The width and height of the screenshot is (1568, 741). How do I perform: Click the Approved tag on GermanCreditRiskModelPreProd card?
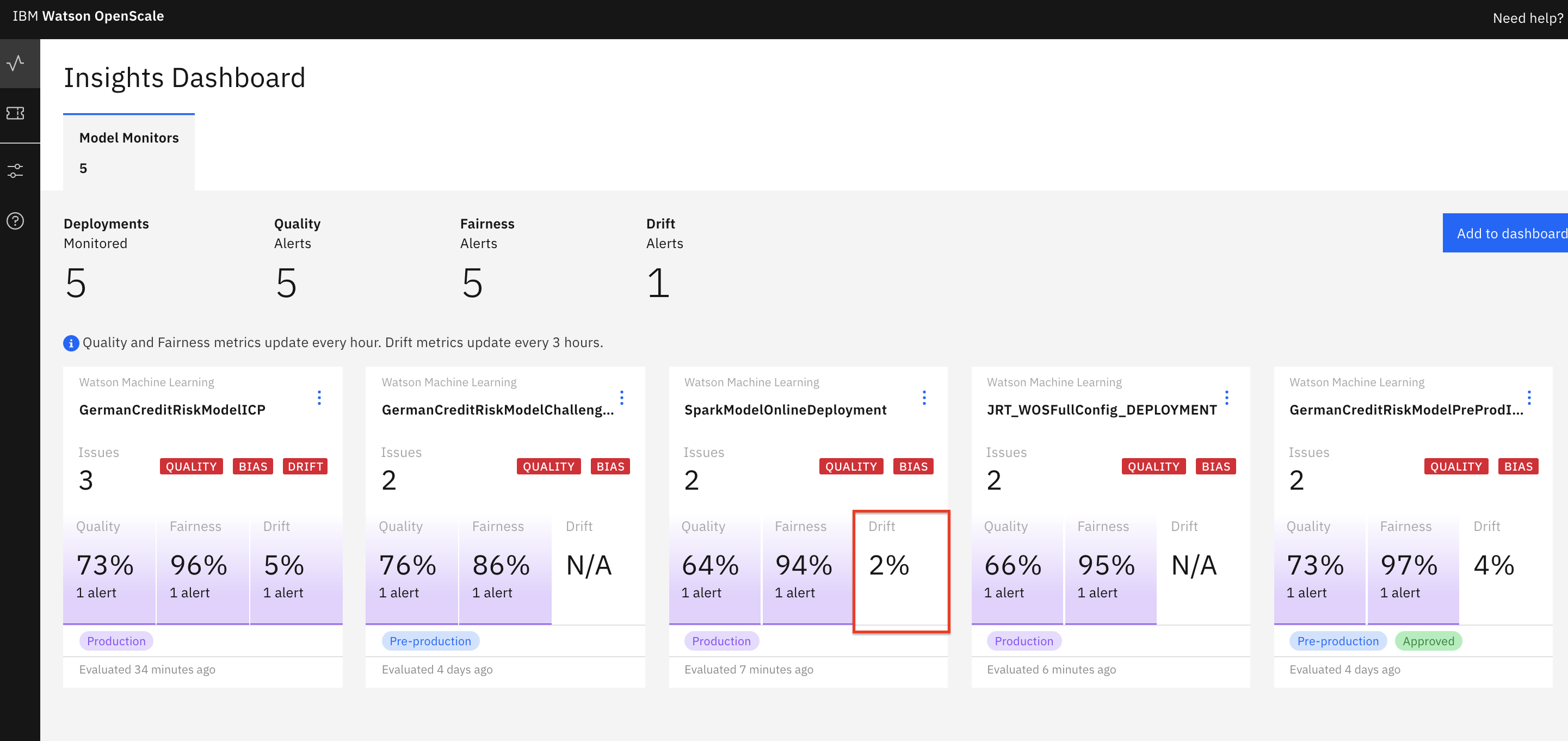[1429, 640]
